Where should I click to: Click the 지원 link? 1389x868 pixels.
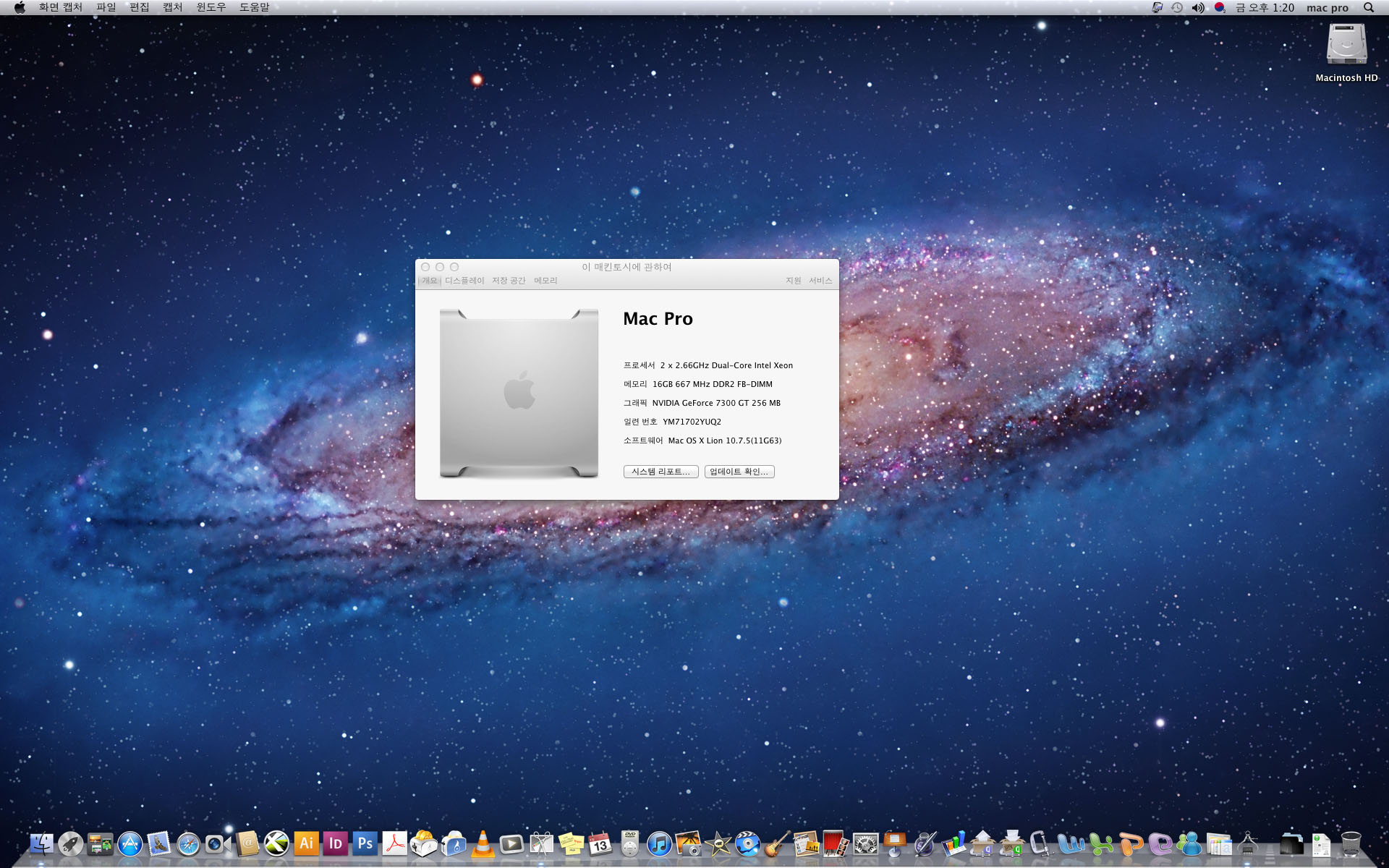point(793,281)
